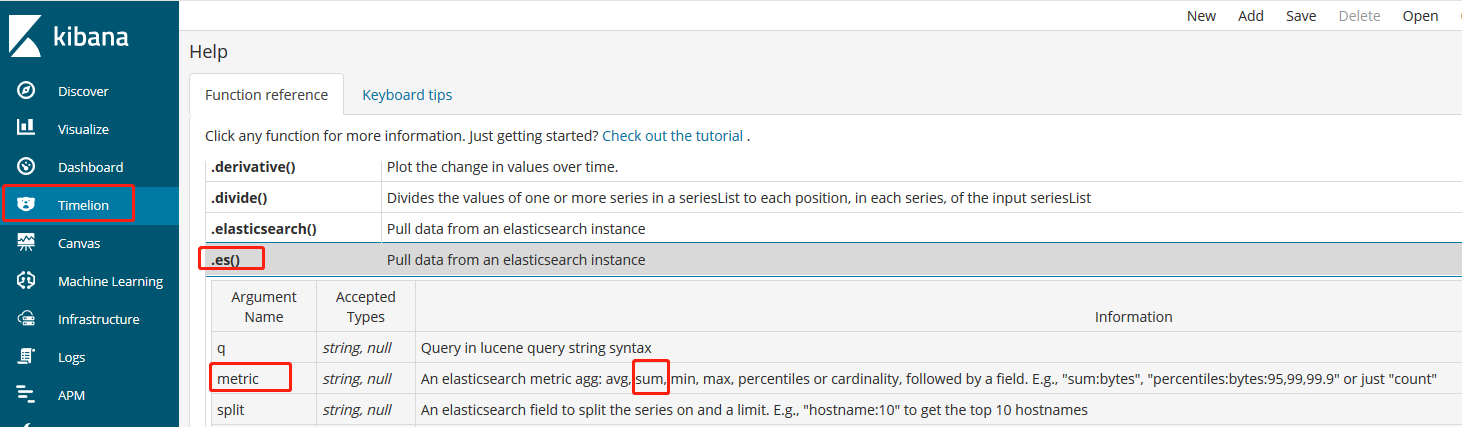Open Logs sidebar icon
1462x427 pixels.
pos(26,357)
